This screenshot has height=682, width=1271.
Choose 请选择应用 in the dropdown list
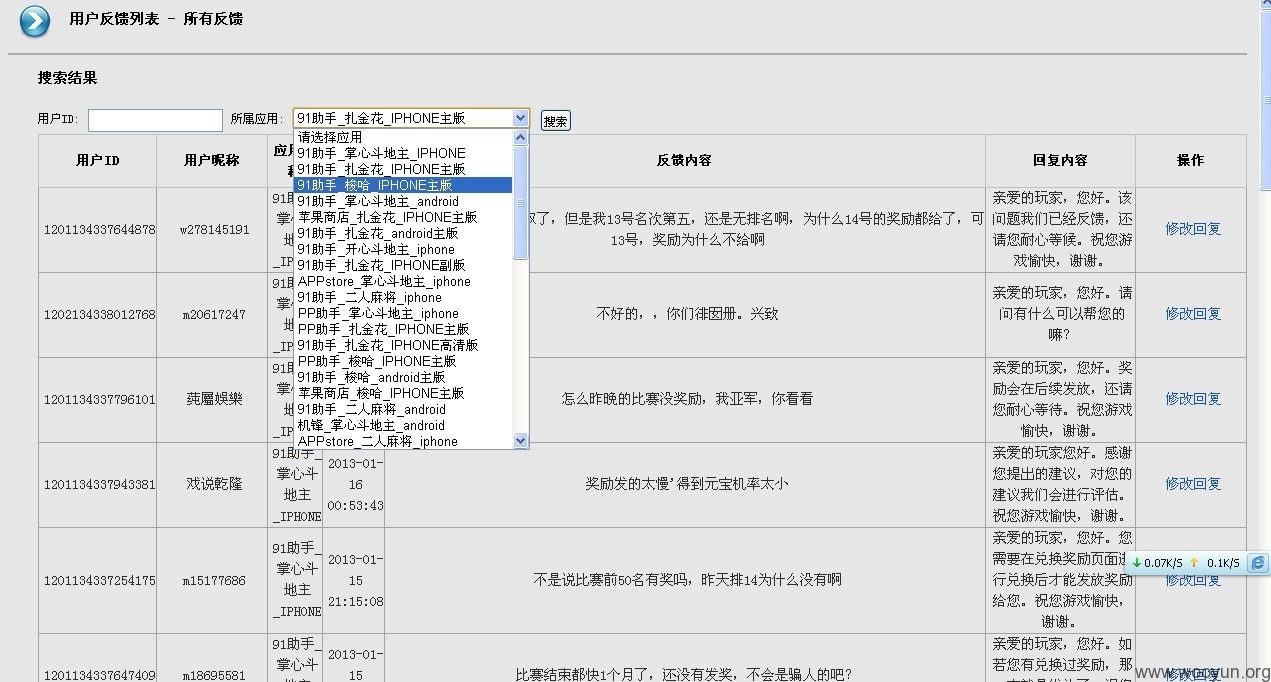[403, 137]
